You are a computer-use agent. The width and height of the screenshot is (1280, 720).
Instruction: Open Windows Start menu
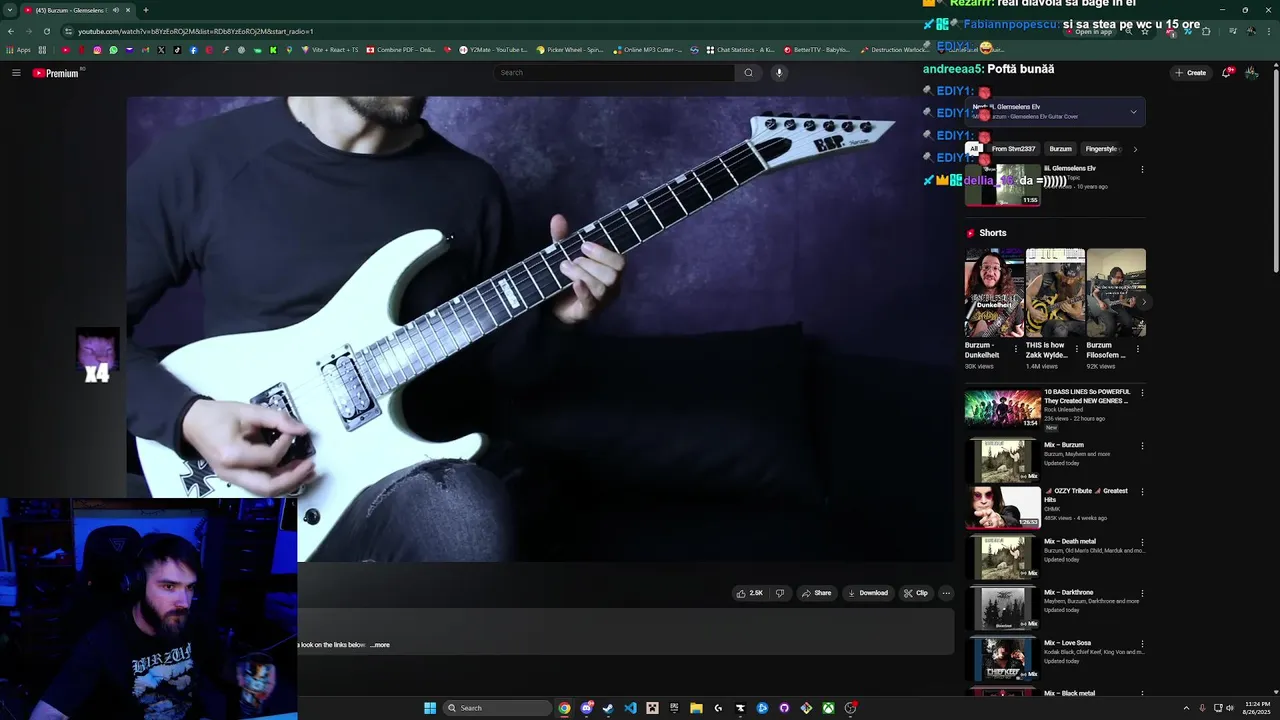[x=430, y=708]
